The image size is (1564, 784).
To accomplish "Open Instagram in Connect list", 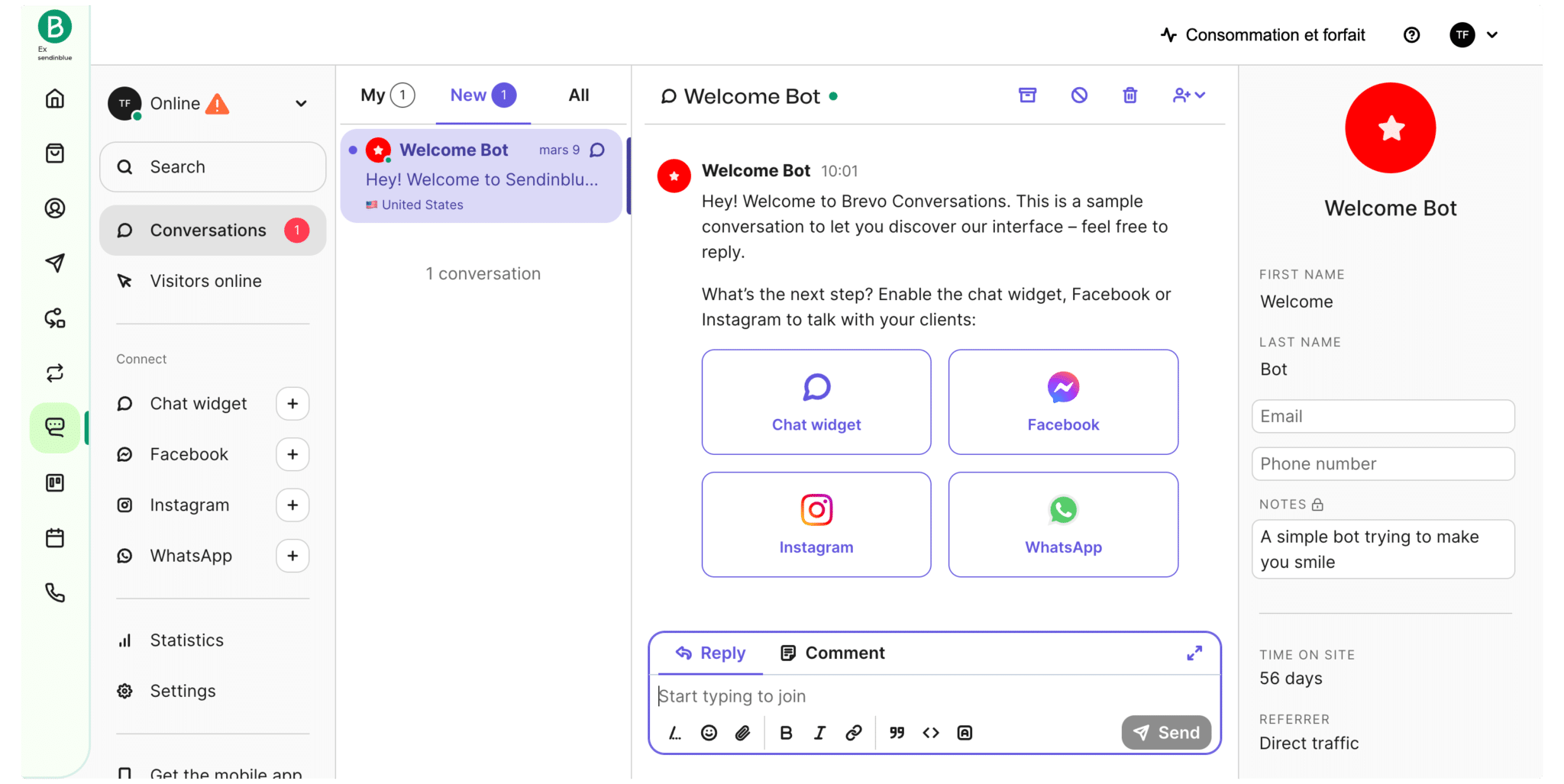I will tap(189, 505).
